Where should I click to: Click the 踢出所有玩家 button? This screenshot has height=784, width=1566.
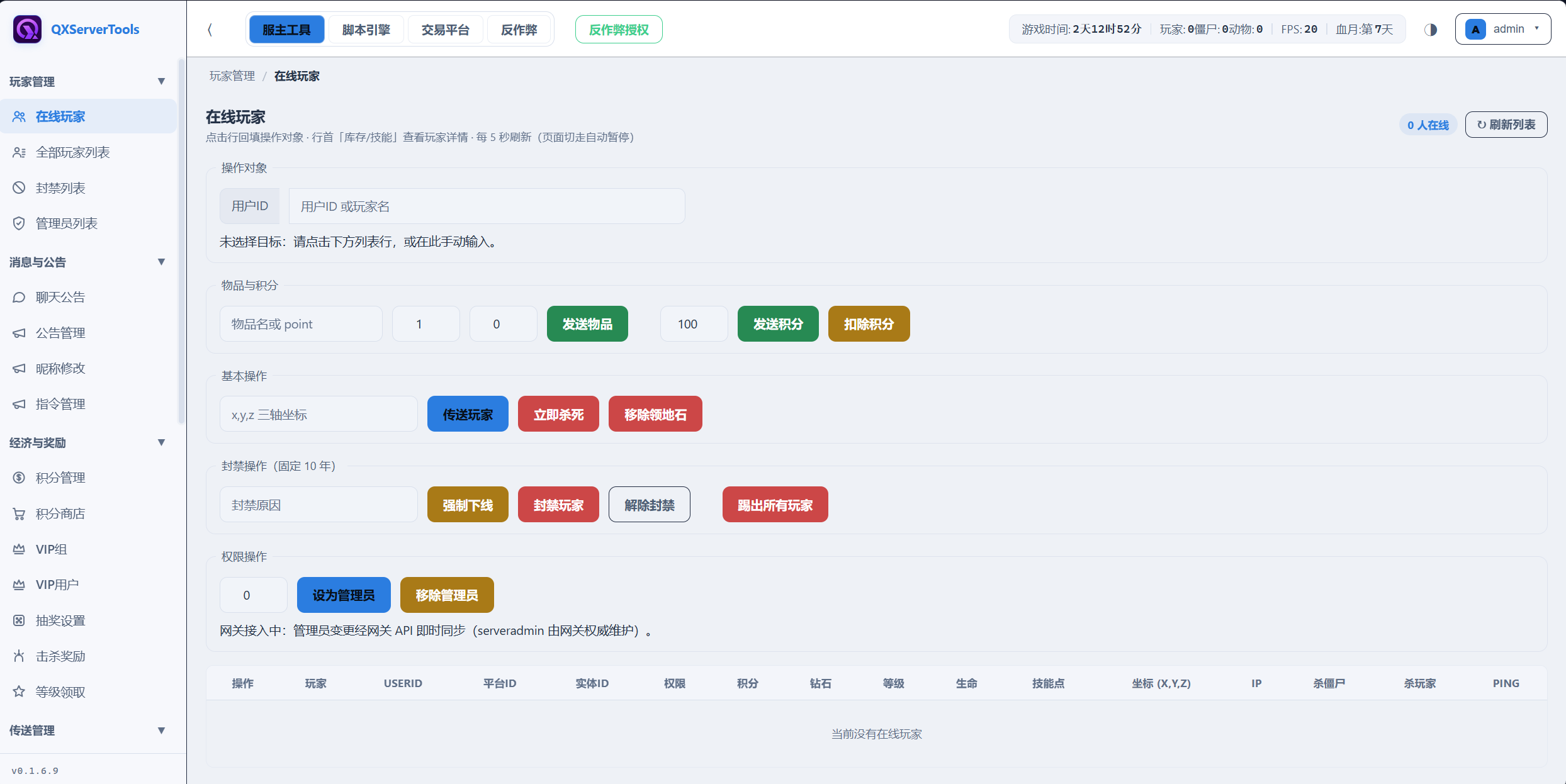(775, 505)
